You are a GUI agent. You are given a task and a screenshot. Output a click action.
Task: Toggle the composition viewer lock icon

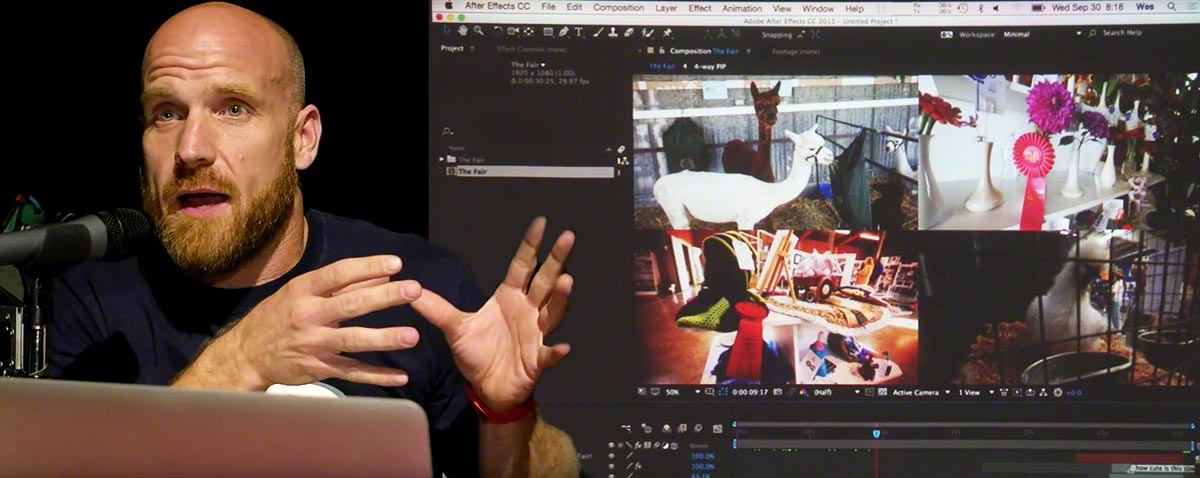pyautogui.click(x=662, y=50)
